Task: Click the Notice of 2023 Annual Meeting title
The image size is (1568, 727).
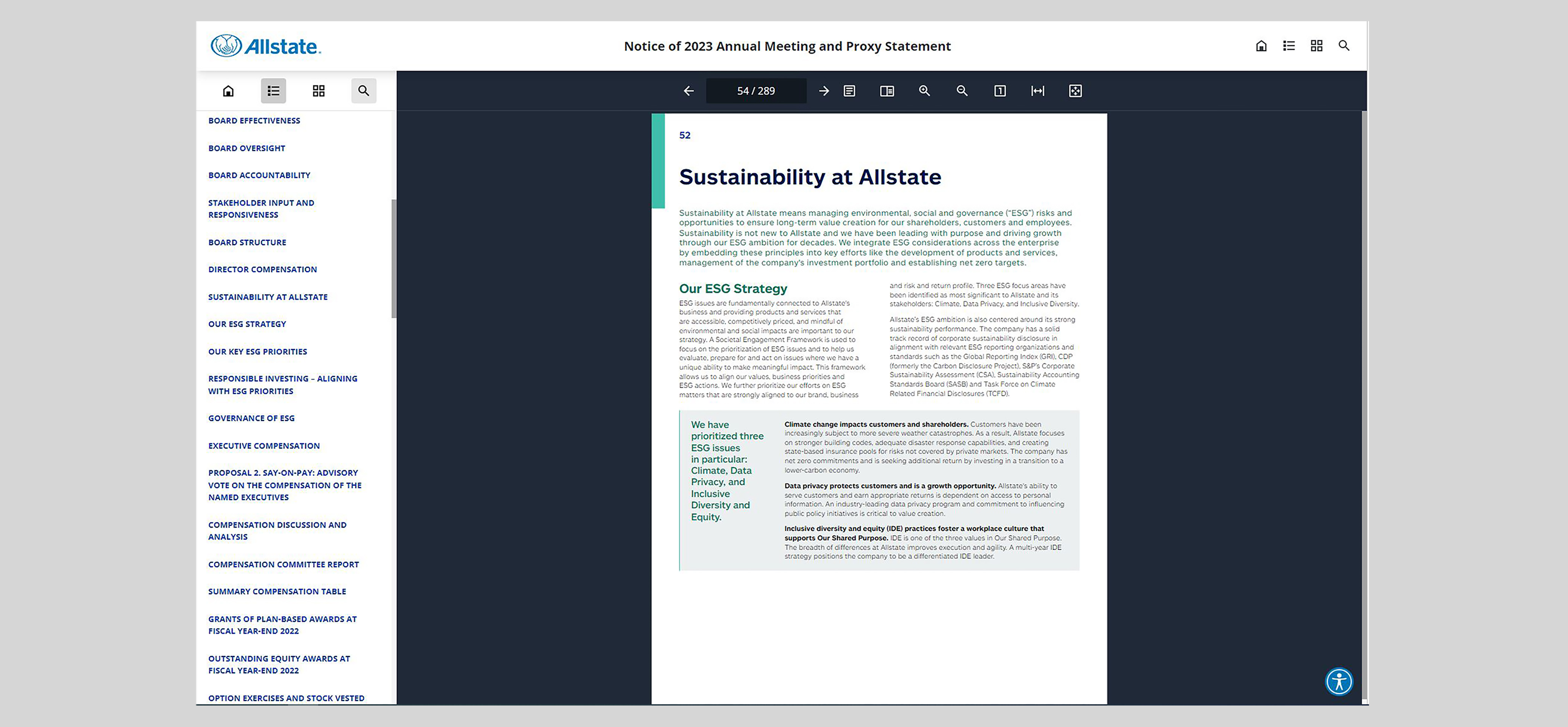Action: point(787,46)
